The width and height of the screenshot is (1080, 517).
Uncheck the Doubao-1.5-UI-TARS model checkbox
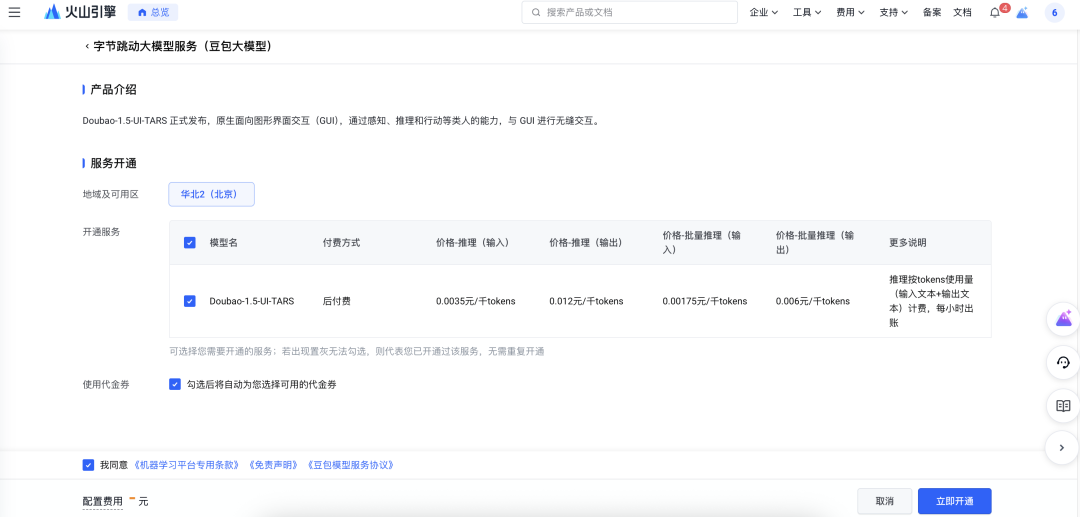coord(190,301)
